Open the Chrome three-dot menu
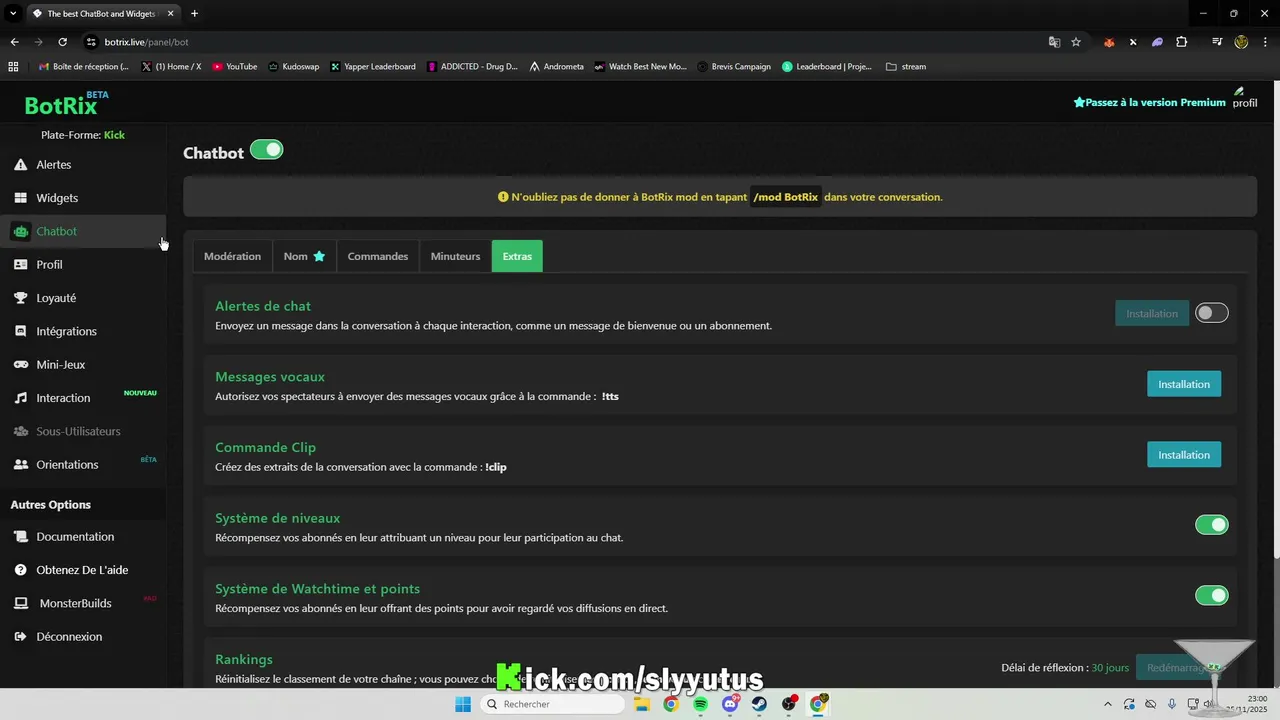The image size is (1280, 720). click(1265, 42)
